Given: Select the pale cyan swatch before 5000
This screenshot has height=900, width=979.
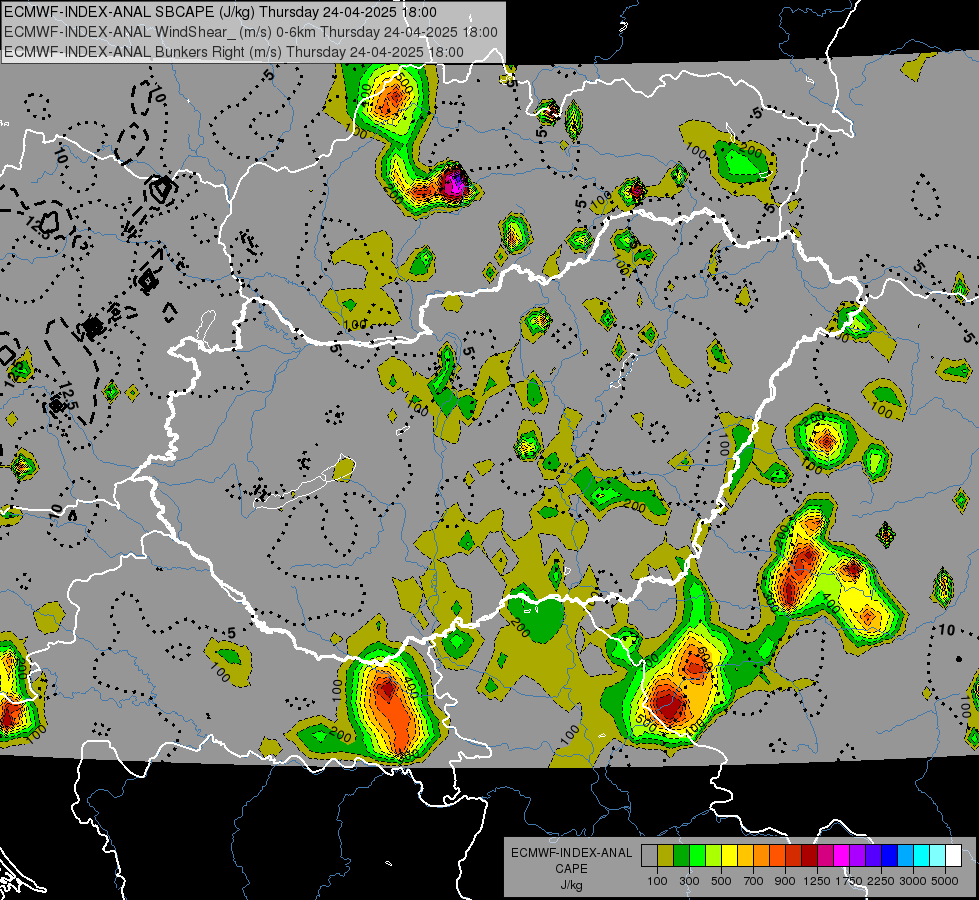Looking at the screenshot, I should point(938,855).
